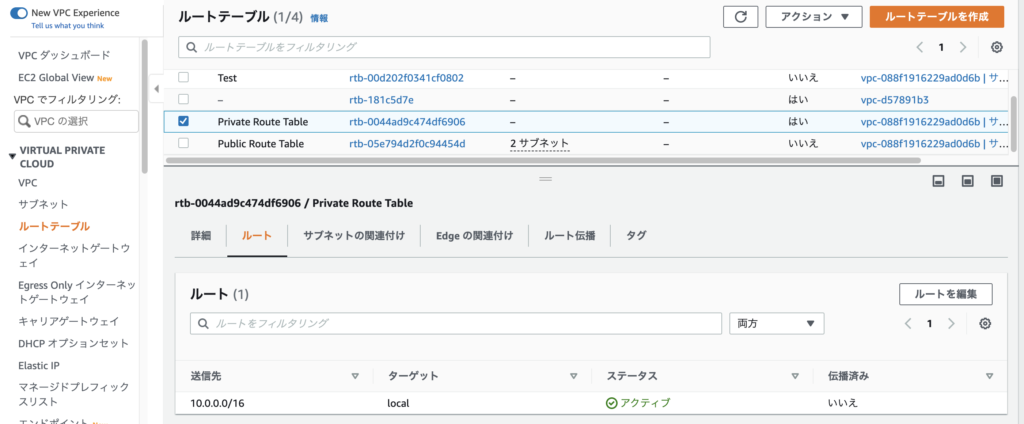Viewport: 1024px width, 424px height.
Task: Check the Public Route Table checkbox
Action: [x=184, y=142]
